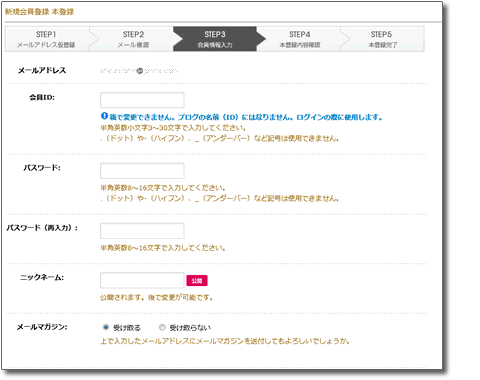Click the STEP1 メールアドレス仮登録 step
Screen dimensions: 480x380
[47, 39]
